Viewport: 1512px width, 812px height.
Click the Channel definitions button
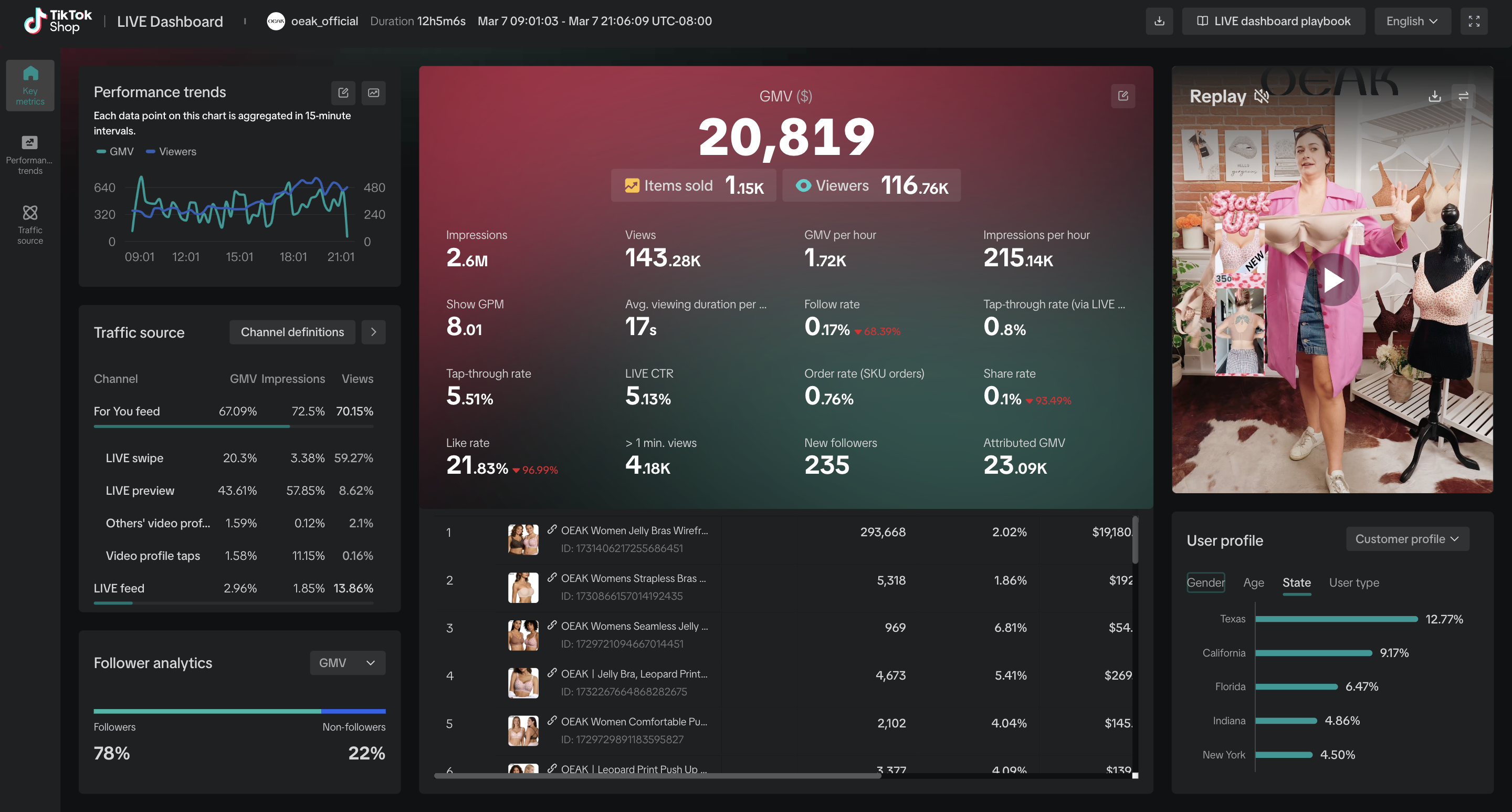[292, 332]
